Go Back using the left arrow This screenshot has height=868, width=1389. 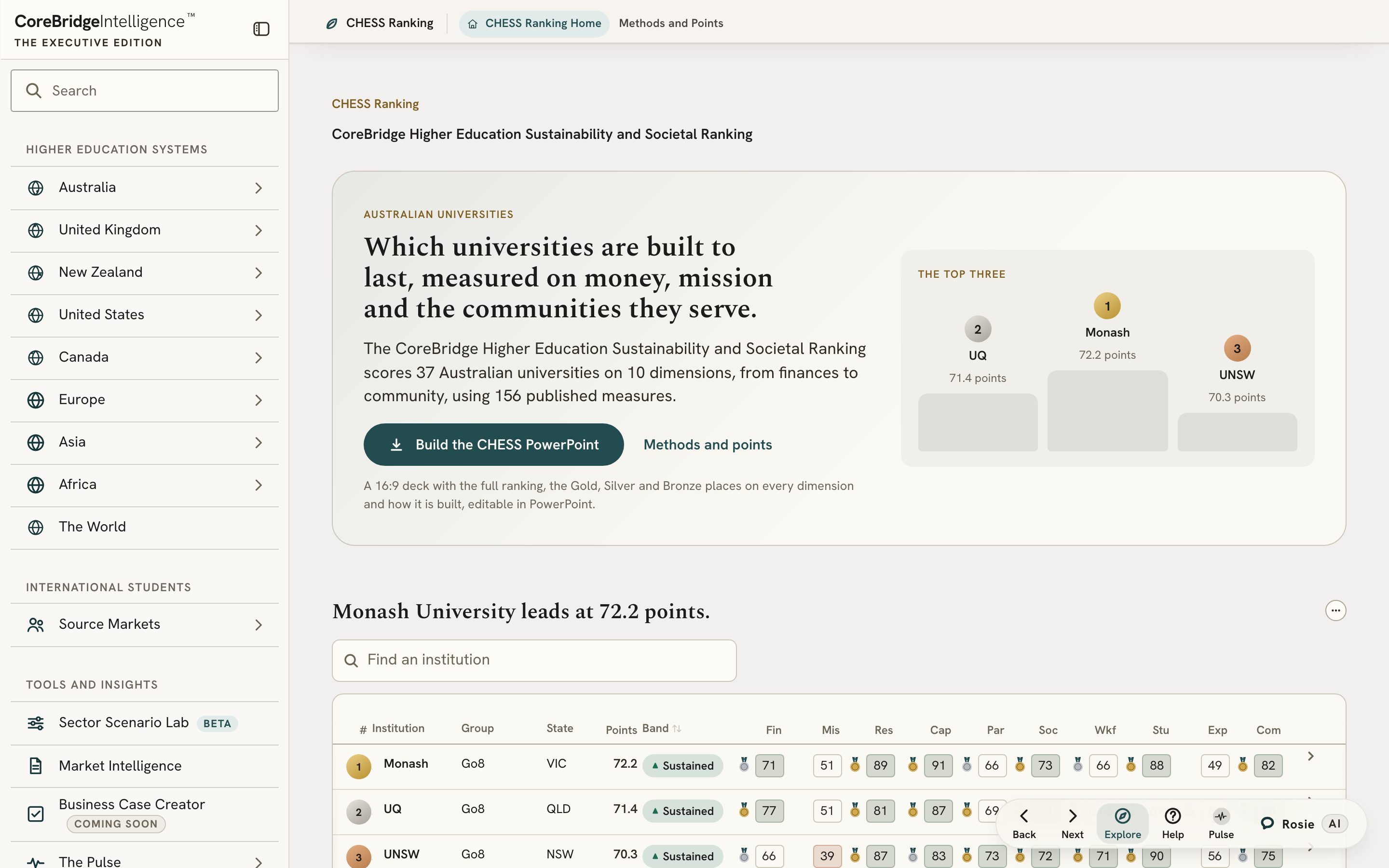pyautogui.click(x=1024, y=823)
